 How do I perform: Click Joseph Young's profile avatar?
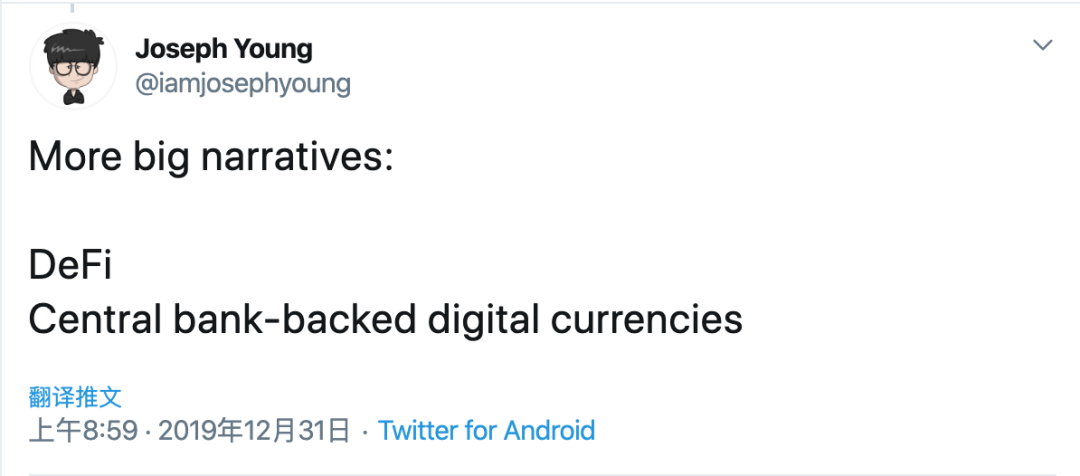73,65
